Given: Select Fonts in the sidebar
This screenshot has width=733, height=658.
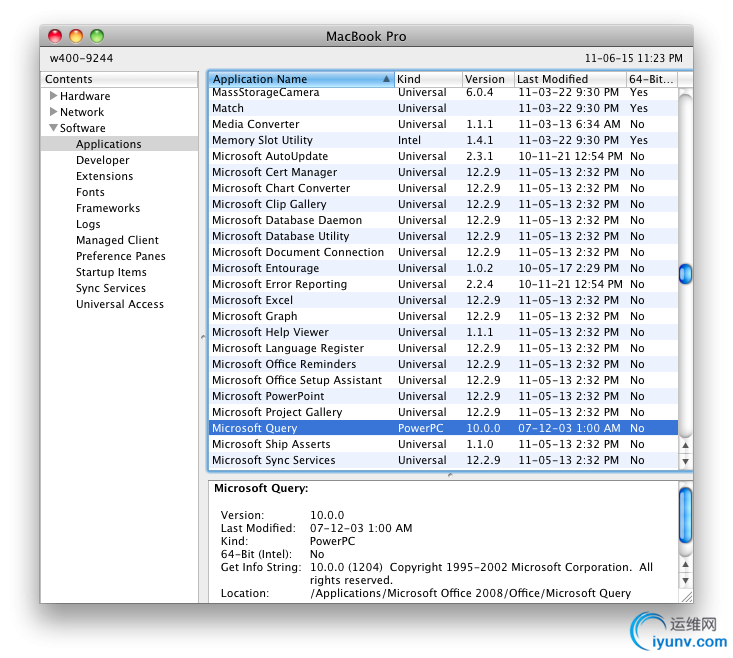Looking at the screenshot, I should [x=90, y=192].
